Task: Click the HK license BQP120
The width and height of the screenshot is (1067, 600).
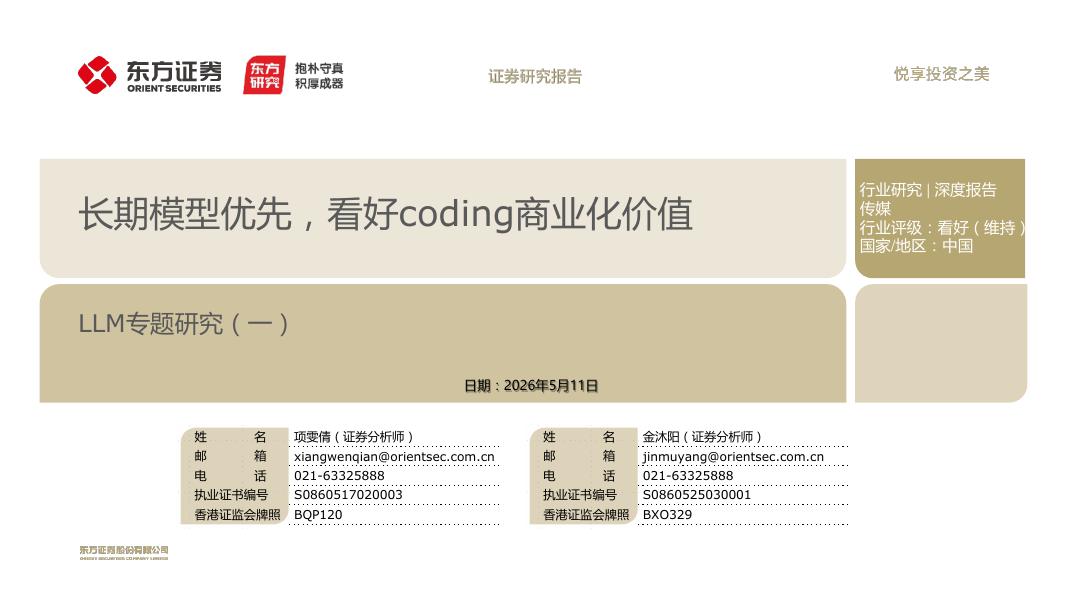Action: [x=318, y=514]
